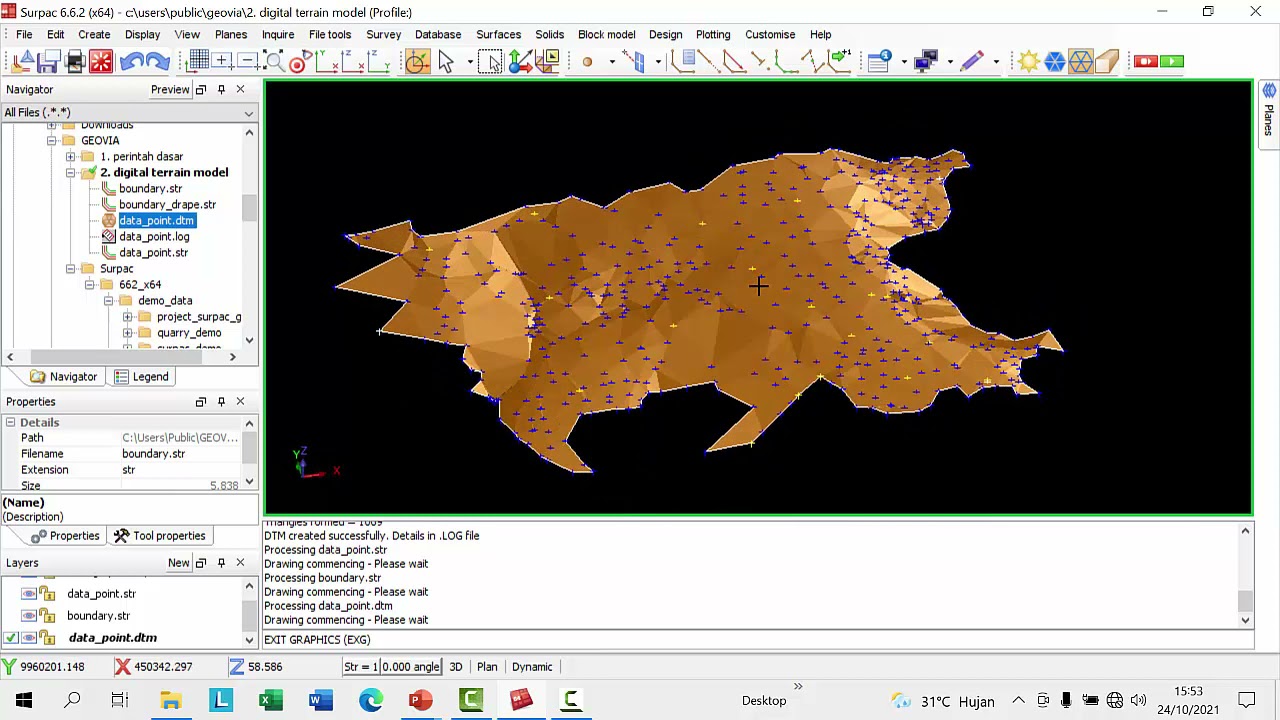Click the red reset graphics icon
The width and height of the screenshot is (1280, 720).
point(101,62)
